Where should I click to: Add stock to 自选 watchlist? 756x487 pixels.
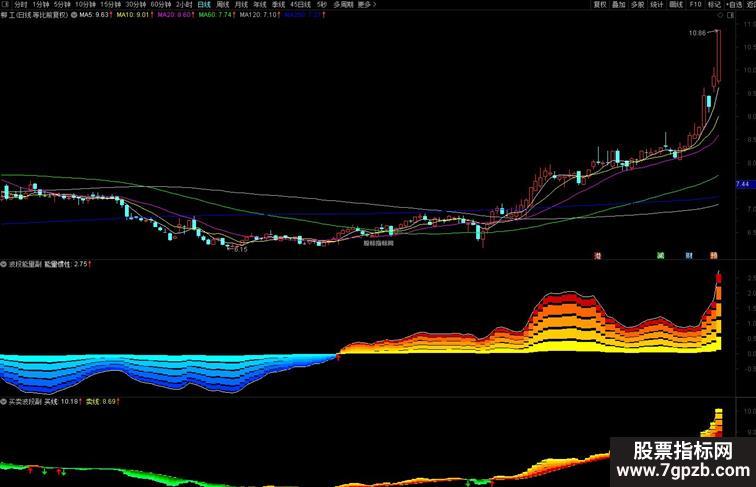(734, 4)
